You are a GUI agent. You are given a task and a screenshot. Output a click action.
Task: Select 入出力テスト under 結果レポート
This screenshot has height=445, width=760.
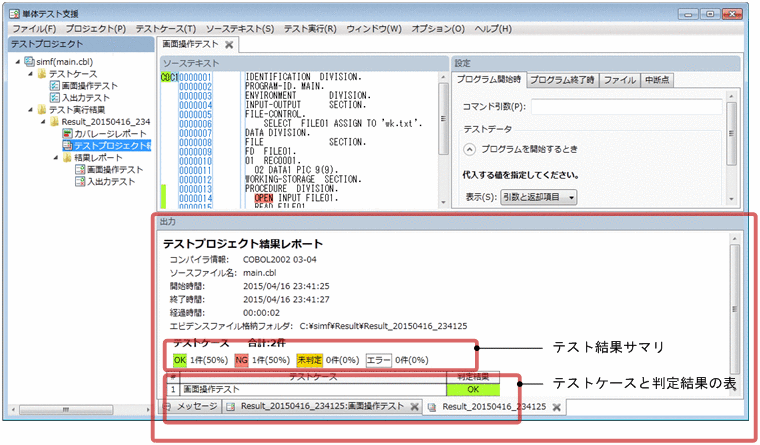coord(111,181)
